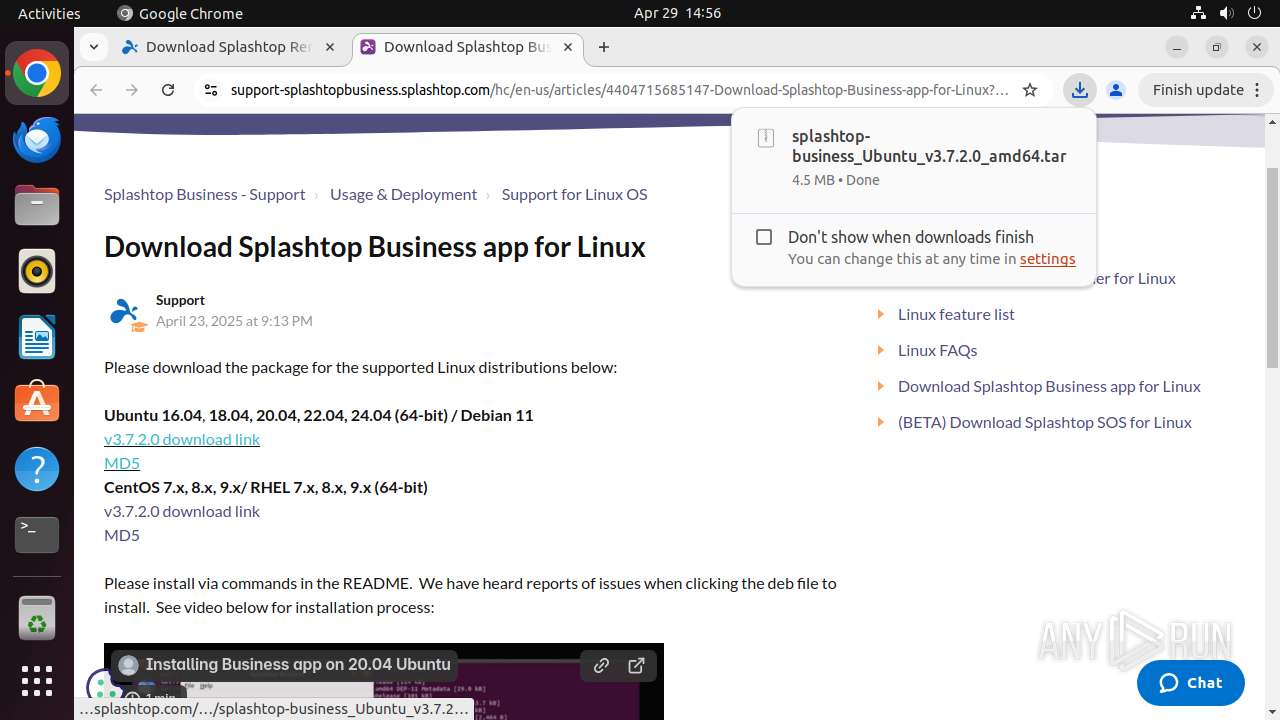The image size is (1280, 720).
Task: Click the address bar URL field
Action: 620,90
